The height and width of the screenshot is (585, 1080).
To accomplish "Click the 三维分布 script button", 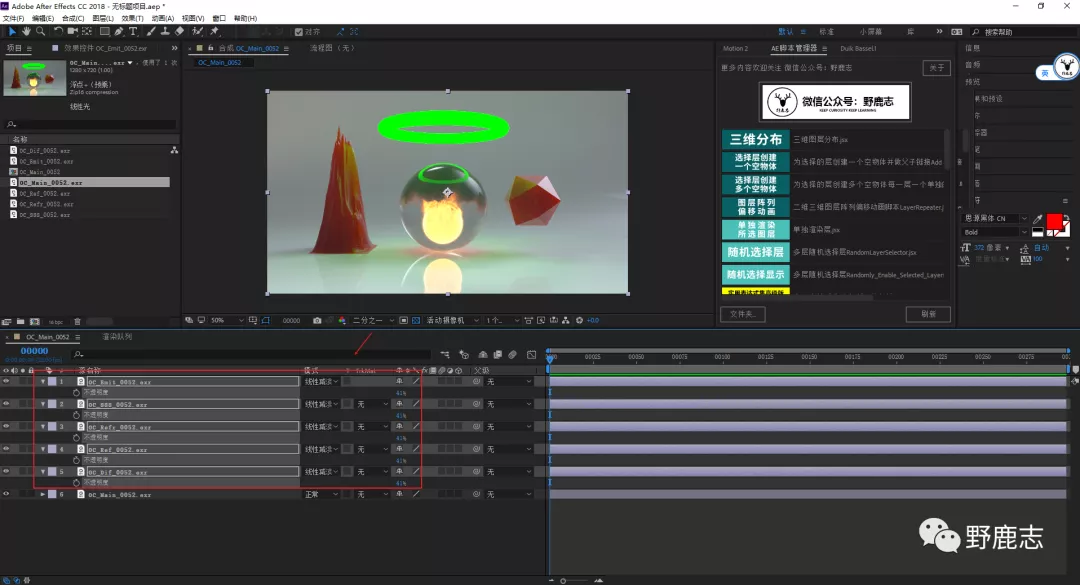I will tap(755, 140).
